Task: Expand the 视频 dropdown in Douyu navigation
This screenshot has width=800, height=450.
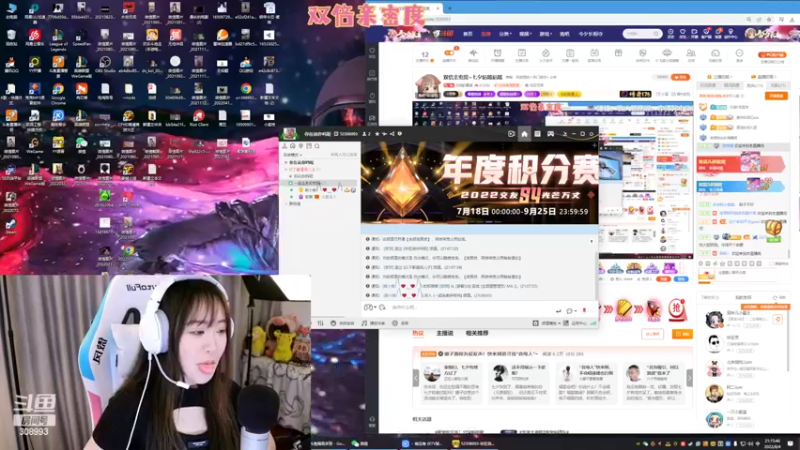Action: 525,34
